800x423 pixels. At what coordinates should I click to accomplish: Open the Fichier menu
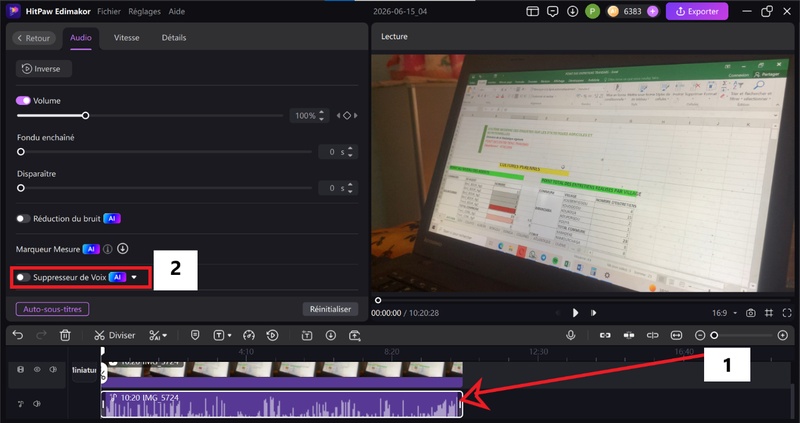coord(109,11)
